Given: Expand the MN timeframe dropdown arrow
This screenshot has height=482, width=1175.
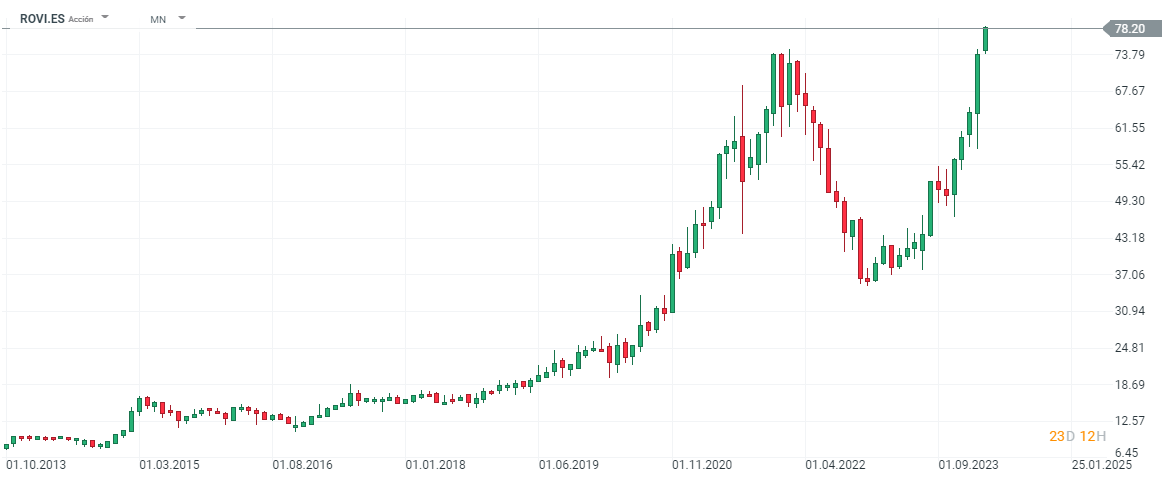Looking at the screenshot, I should 182,18.
